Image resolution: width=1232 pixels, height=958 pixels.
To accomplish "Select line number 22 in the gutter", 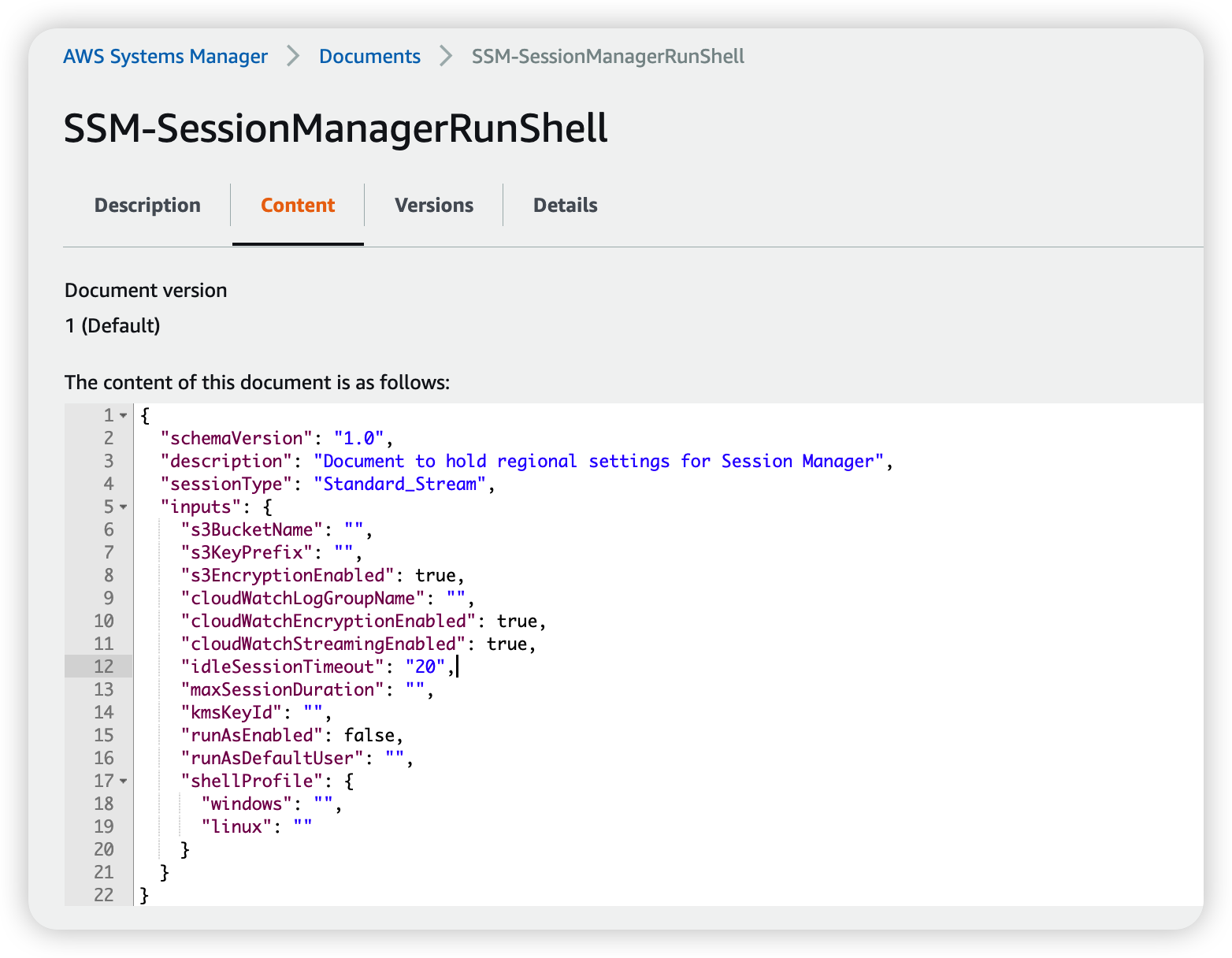I will 103,894.
